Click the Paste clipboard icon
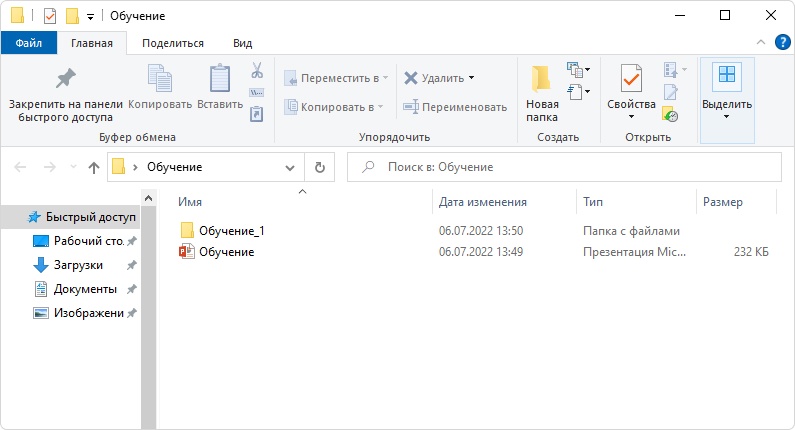This screenshot has width=795, height=430. click(x=220, y=78)
